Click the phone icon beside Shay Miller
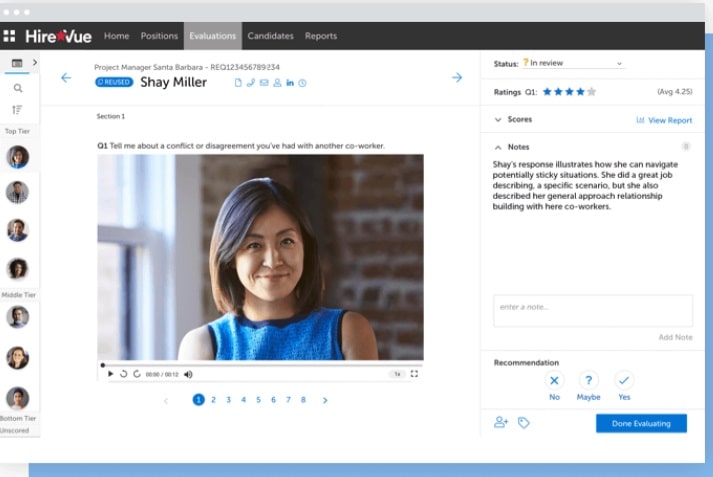 click(x=251, y=83)
